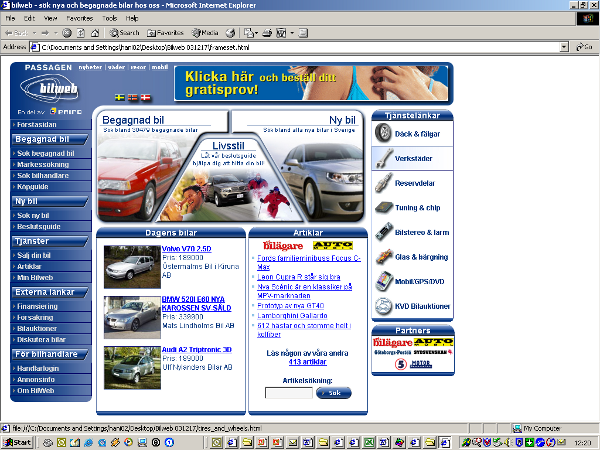Expand the Mail toolbar dropdown arrow

(x=256, y=33)
